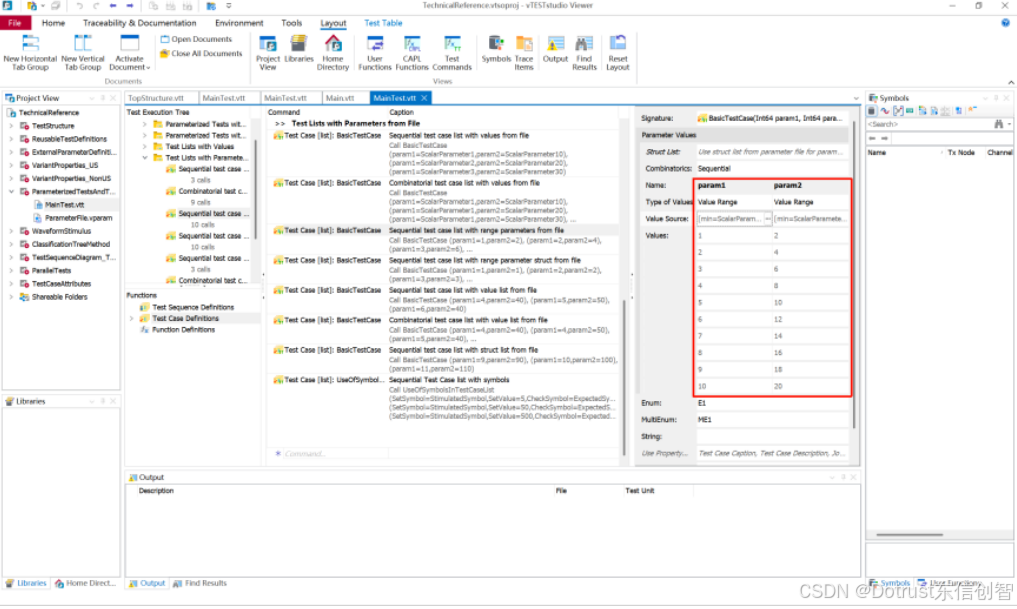1017x609 pixels.
Task: Click MultiEnum value ME1 field
Action: (x=772, y=420)
